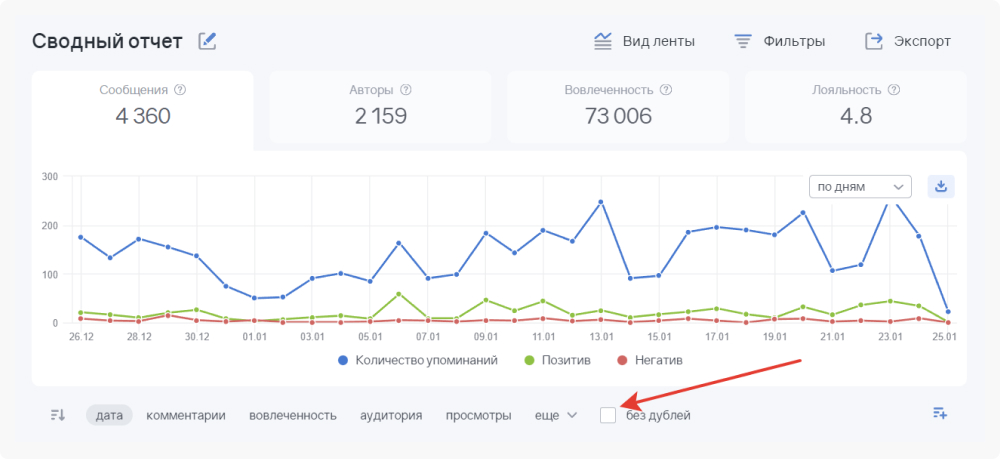The width and height of the screenshot is (1000, 459).
Task: Click the add-to-list icon at bottom right
Action: click(x=939, y=414)
